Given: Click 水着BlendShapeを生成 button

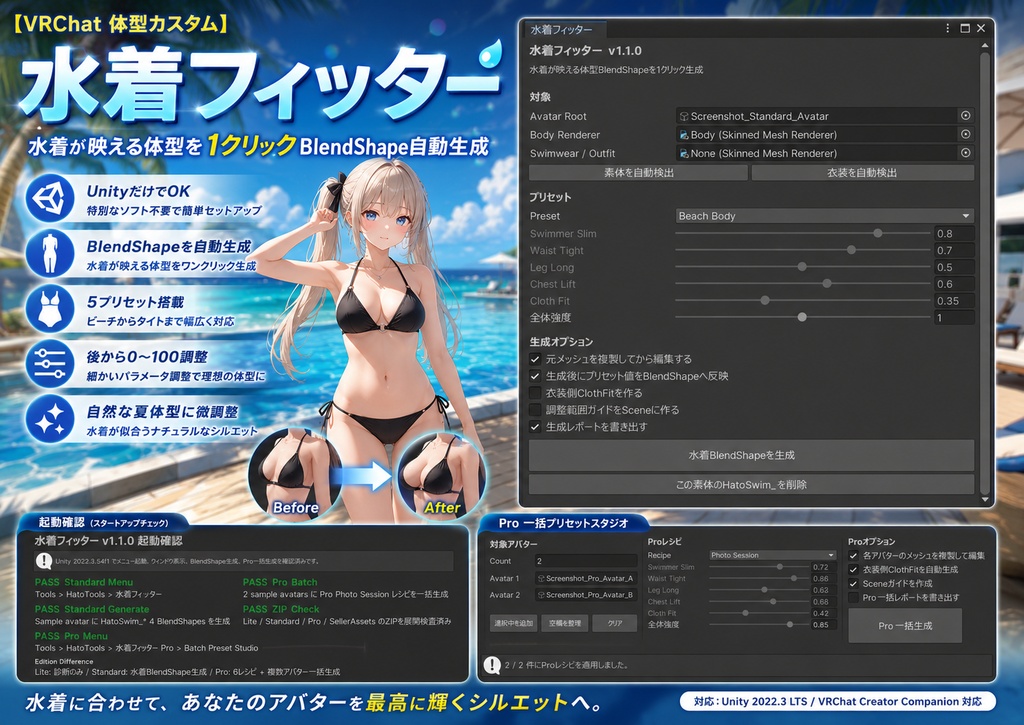Looking at the screenshot, I should (x=751, y=455).
